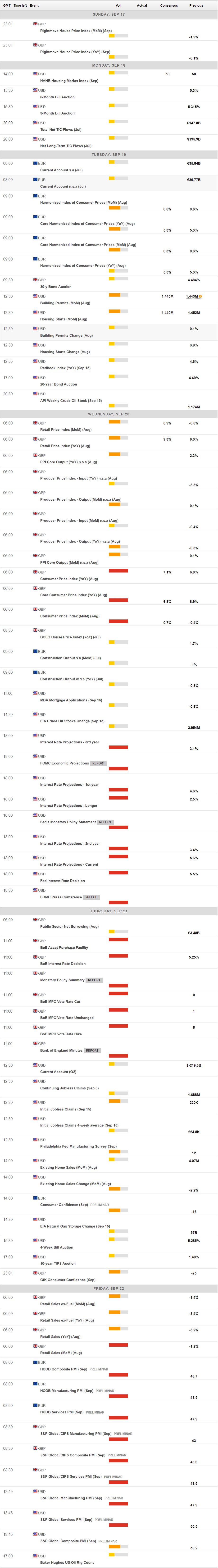Click the Consensus column header

pos(169,5)
